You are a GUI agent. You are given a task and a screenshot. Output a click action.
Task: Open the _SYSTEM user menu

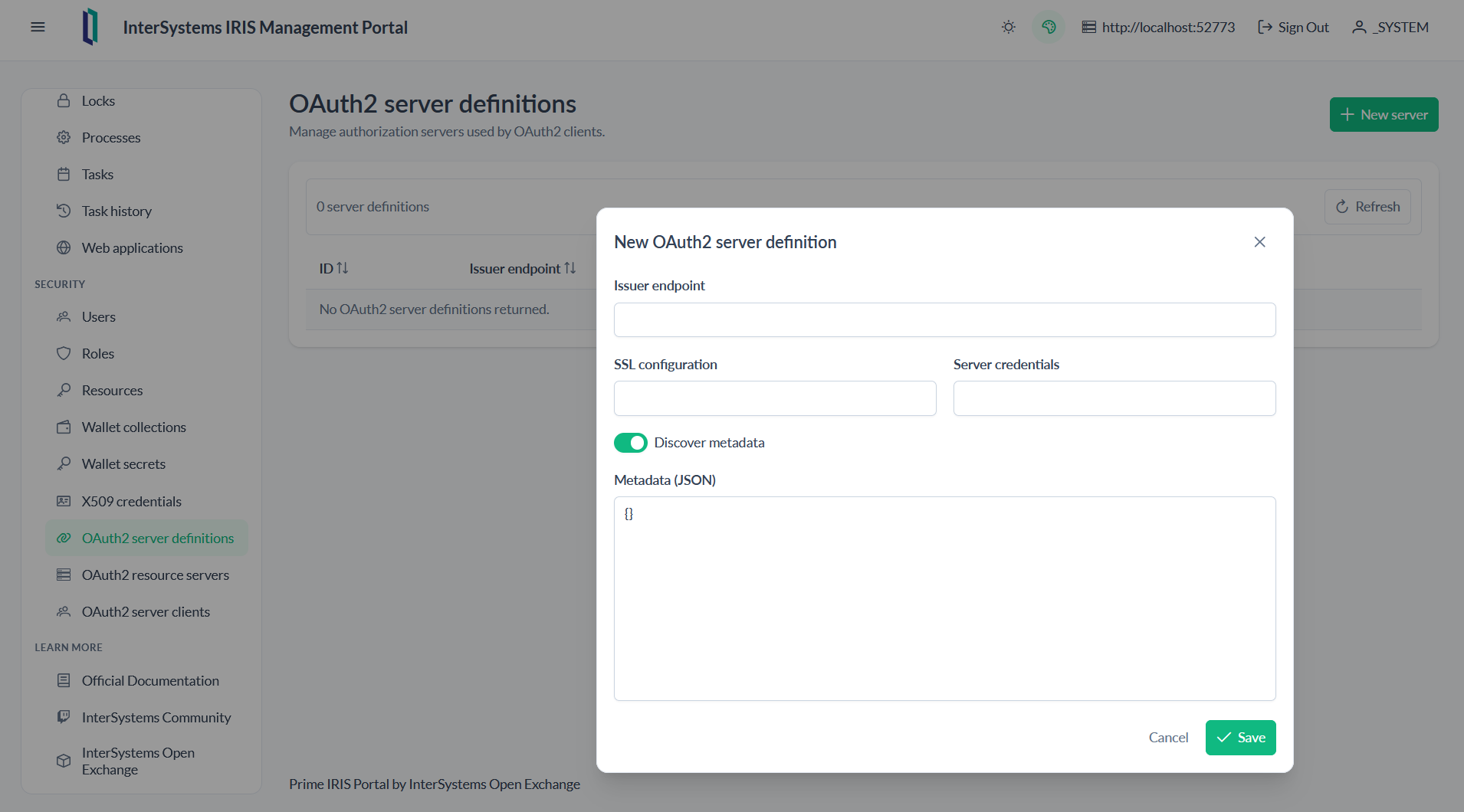click(x=1390, y=28)
